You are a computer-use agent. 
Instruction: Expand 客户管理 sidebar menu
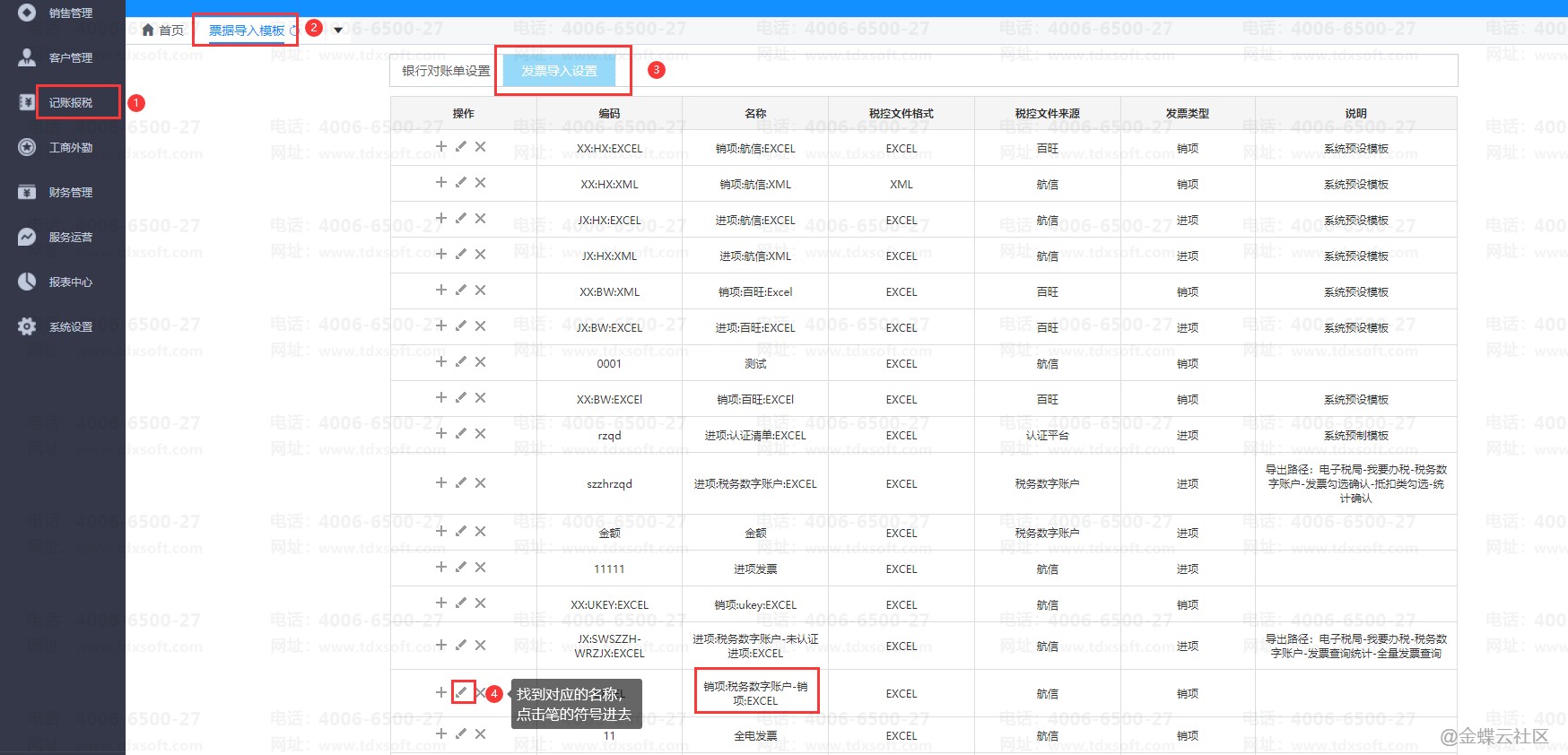coord(70,57)
